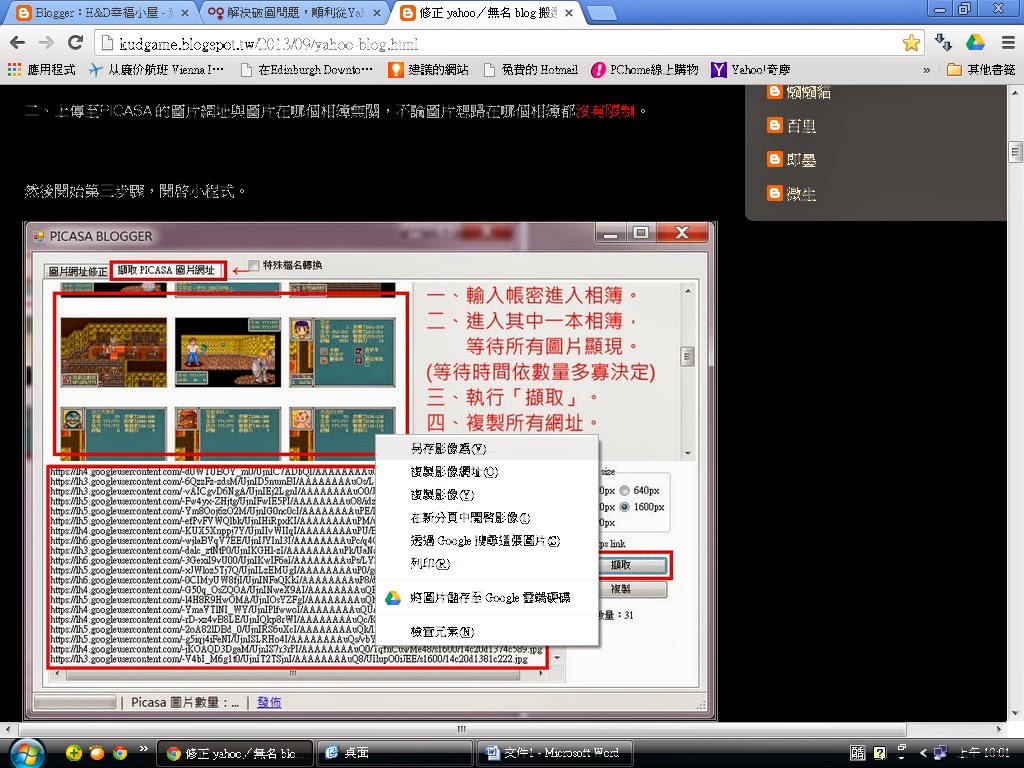Close the 解決破圖問題 tab
Viewport: 1024px width, 768px height.
377,12
